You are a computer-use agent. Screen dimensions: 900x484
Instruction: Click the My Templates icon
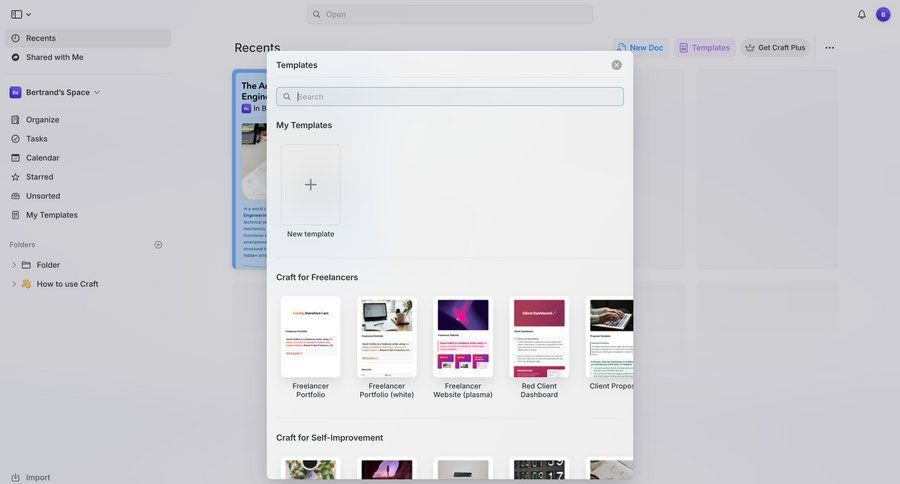coord(15,215)
